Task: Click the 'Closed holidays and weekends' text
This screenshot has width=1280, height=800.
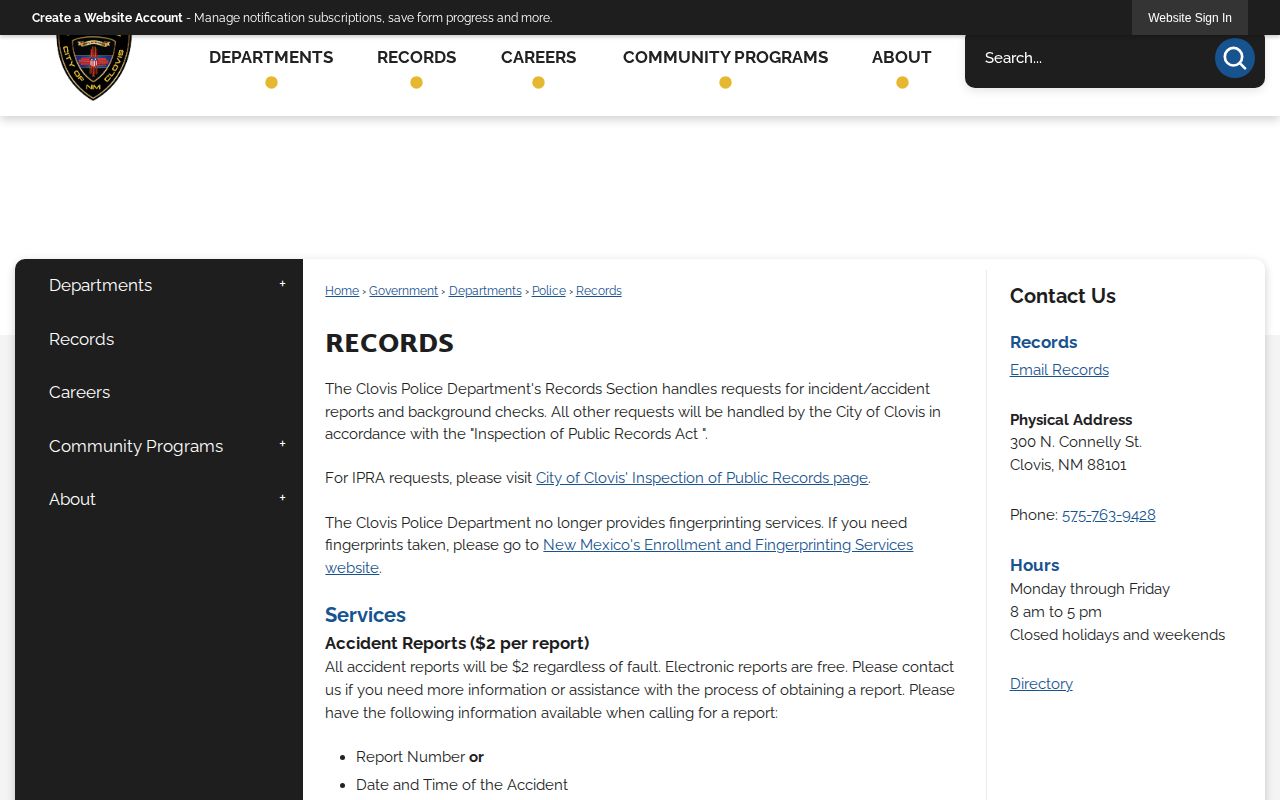Action: [1117, 635]
